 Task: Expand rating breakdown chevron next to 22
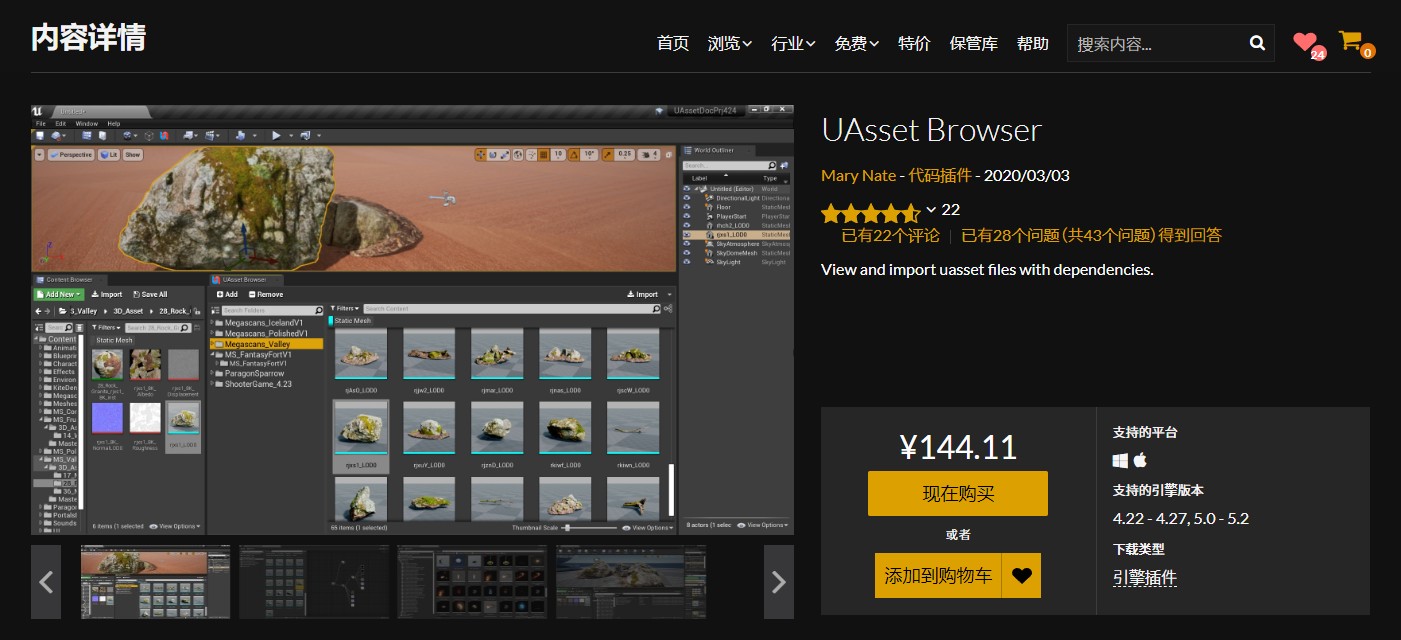click(931, 210)
